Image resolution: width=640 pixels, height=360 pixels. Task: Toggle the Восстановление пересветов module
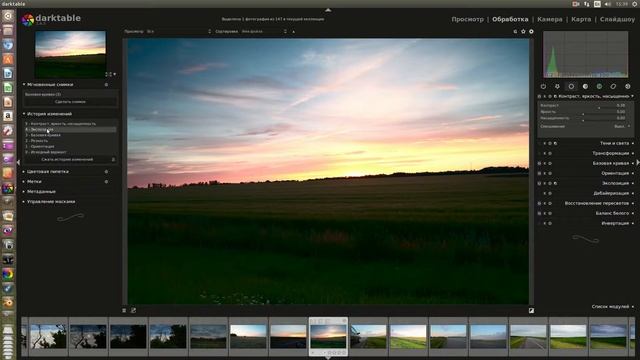pyautogui.click(x=540, y=203)
